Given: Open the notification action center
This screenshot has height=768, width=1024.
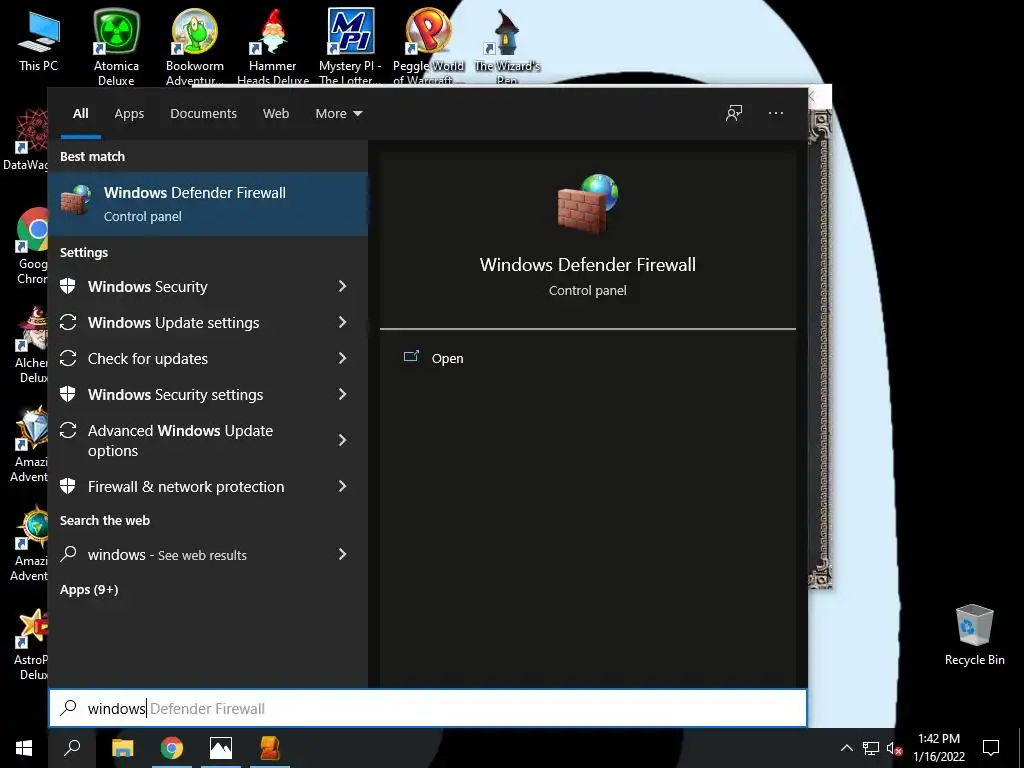Looking at the screenshot, I should (x=991, y=748).
